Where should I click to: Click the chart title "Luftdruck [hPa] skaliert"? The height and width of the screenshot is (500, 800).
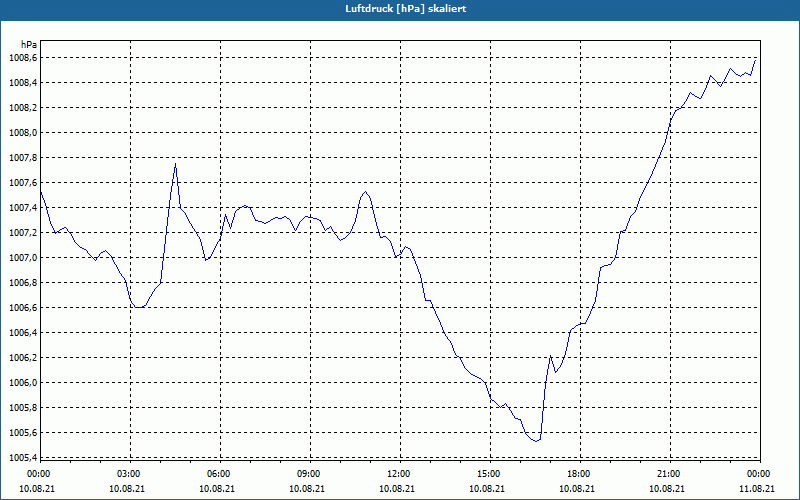pos(406,9)
